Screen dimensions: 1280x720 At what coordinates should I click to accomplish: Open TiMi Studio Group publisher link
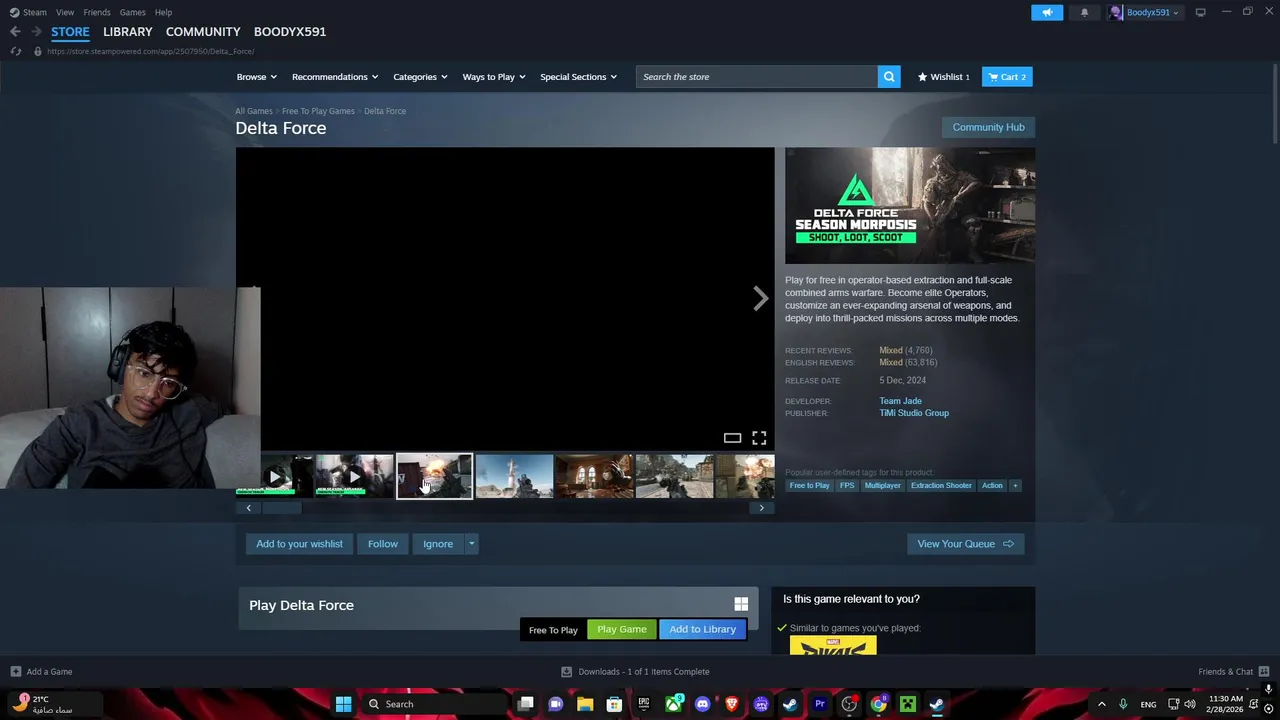click(914, 413)
